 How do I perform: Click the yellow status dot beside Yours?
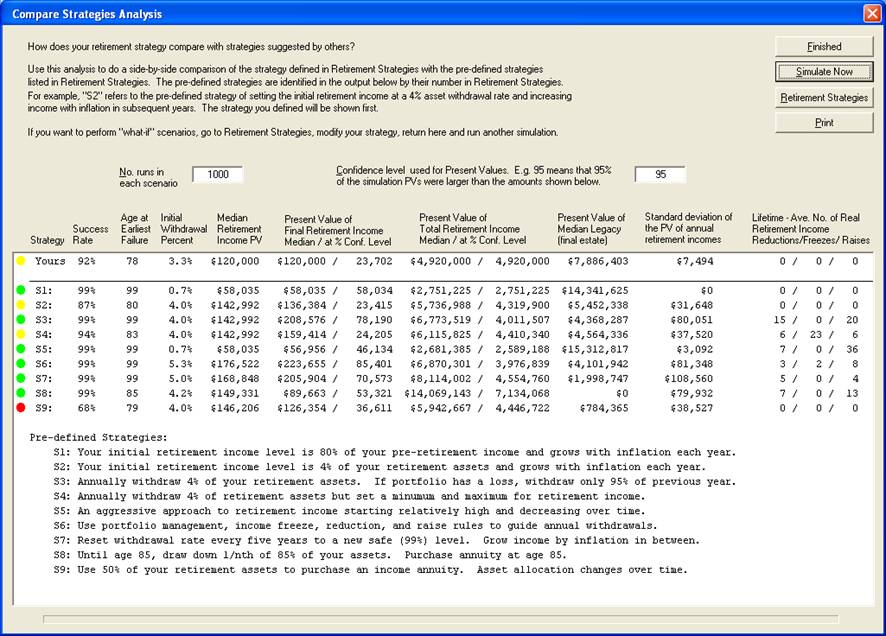(x=21, y=261)
